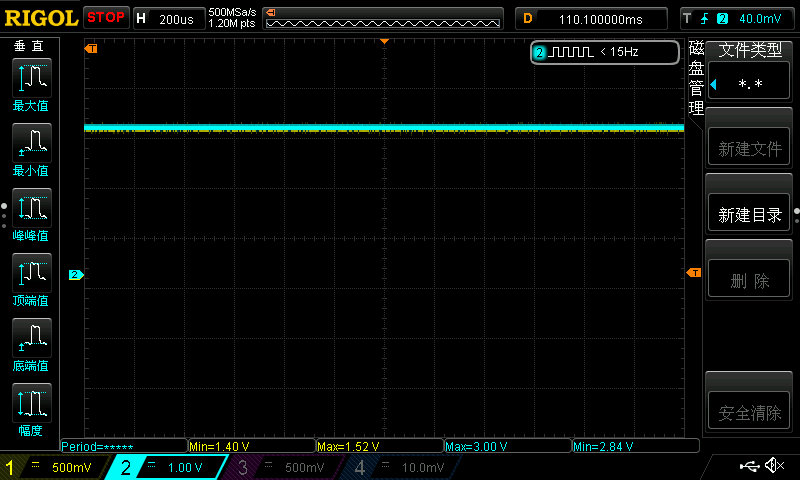800x480 pixels.
Task: Select the 幅度 amplitude measurement icon
Action: point(32,403)
